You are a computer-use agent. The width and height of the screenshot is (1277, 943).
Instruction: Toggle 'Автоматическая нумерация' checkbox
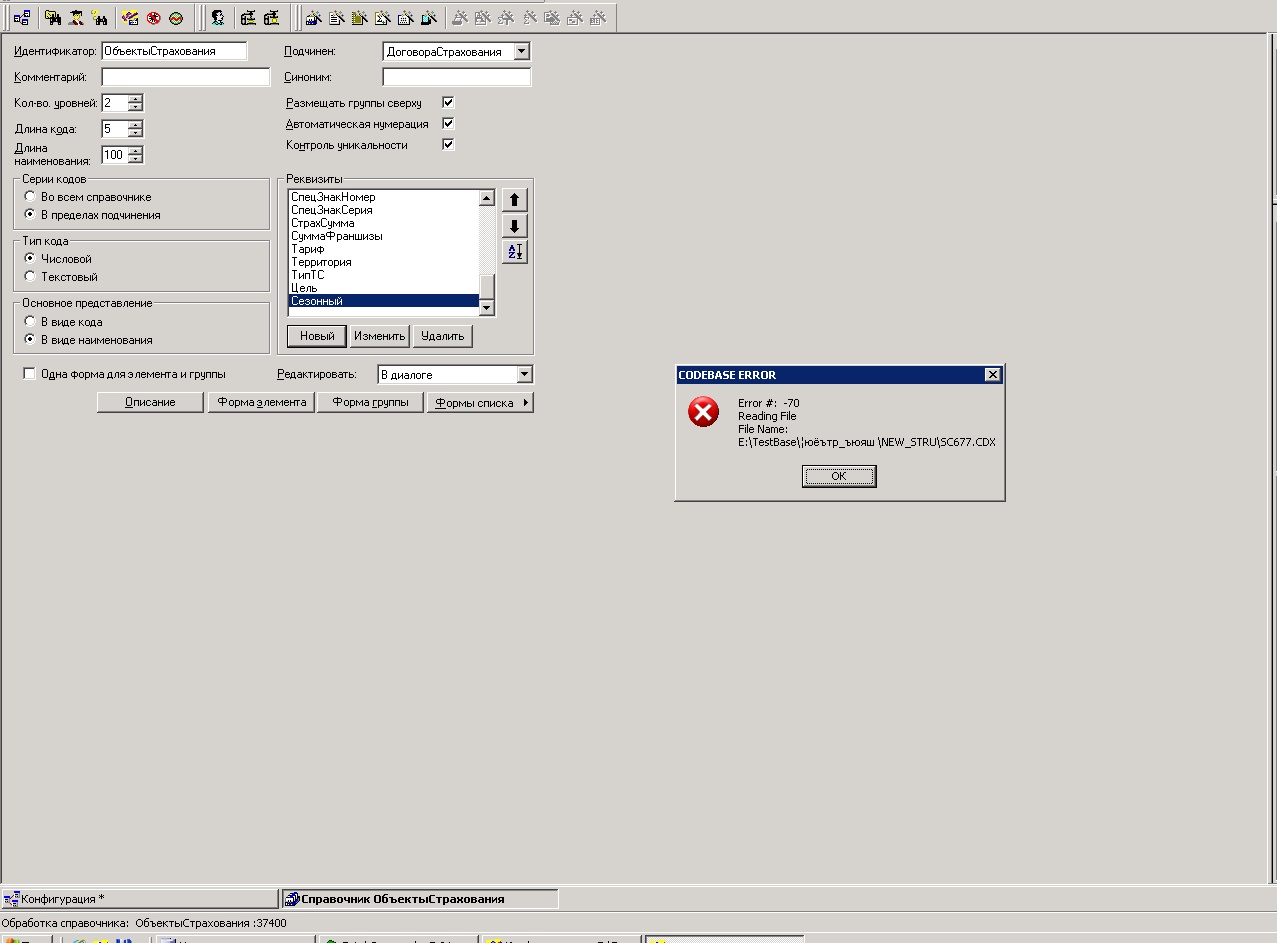pyautogui.click(x=448, y=123)
